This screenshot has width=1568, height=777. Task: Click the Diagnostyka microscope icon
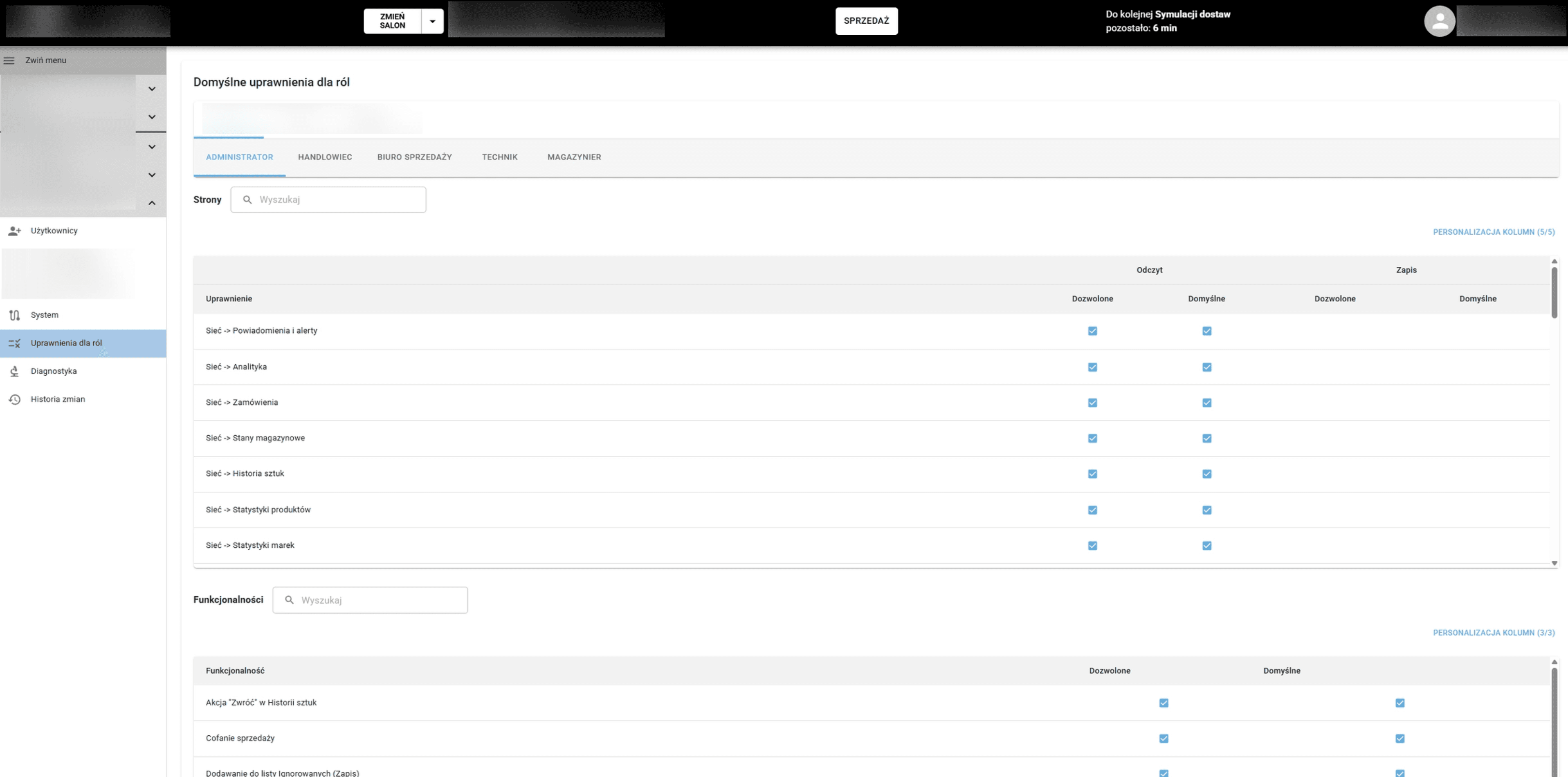coord(15,371)
